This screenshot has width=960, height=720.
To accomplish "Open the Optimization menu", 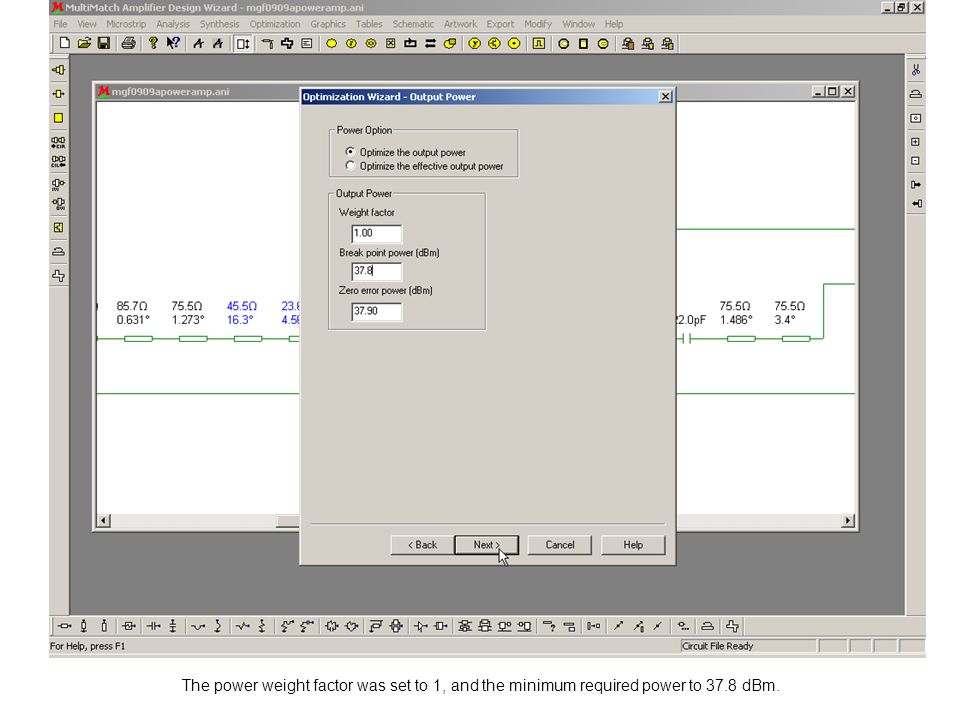I will (x=275, y=24).
